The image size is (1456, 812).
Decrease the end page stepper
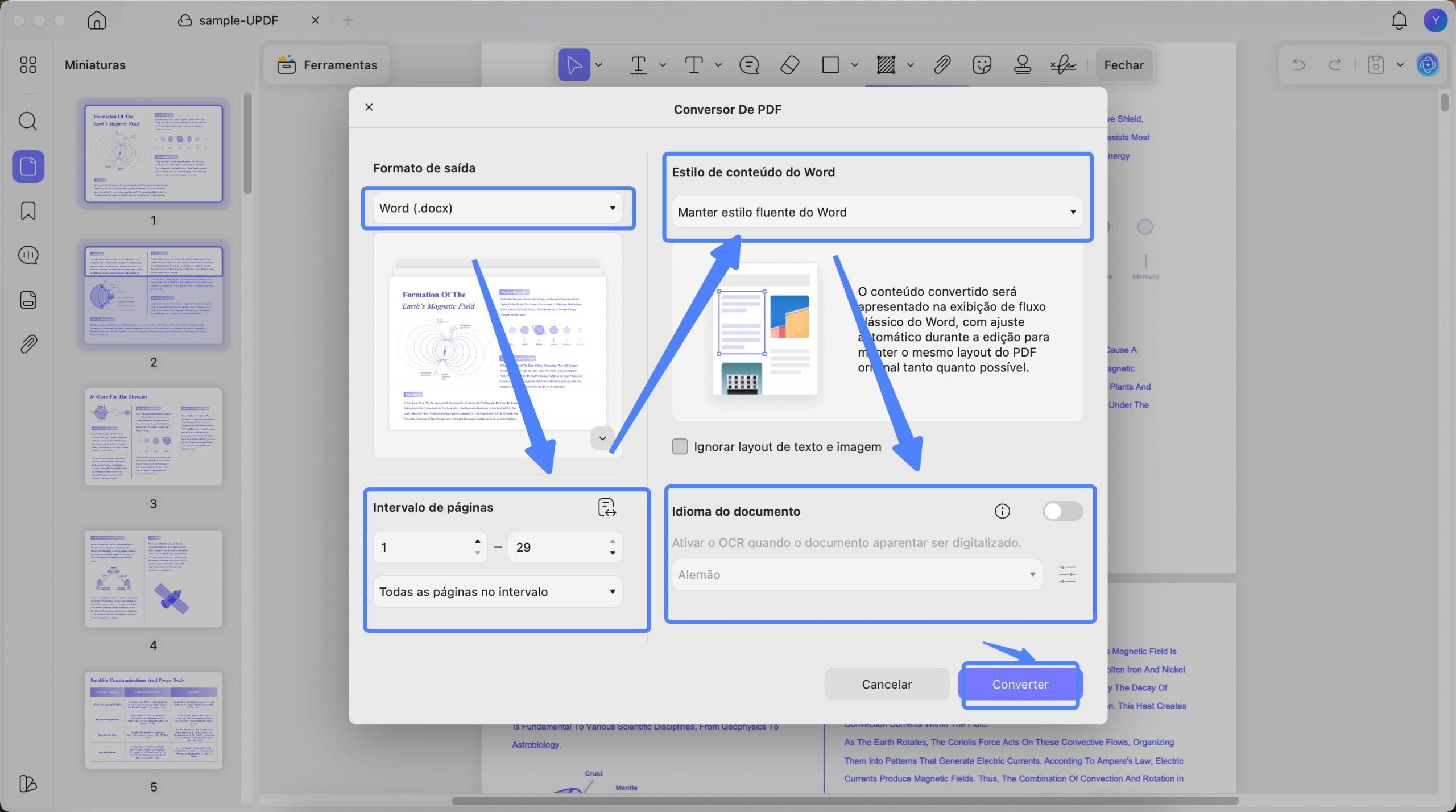click(x=613, y=553)
